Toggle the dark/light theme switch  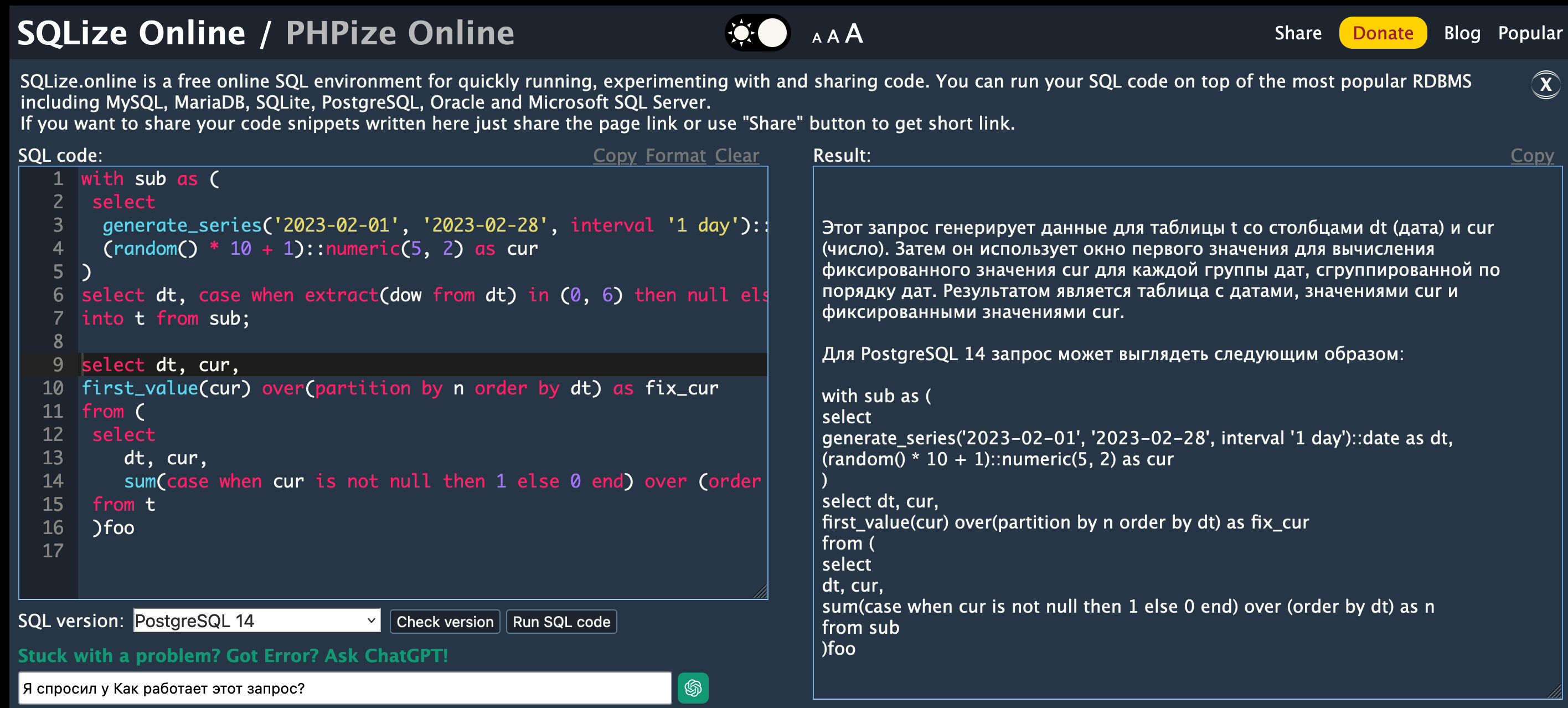pyautogui.click(x=758, y=33)
